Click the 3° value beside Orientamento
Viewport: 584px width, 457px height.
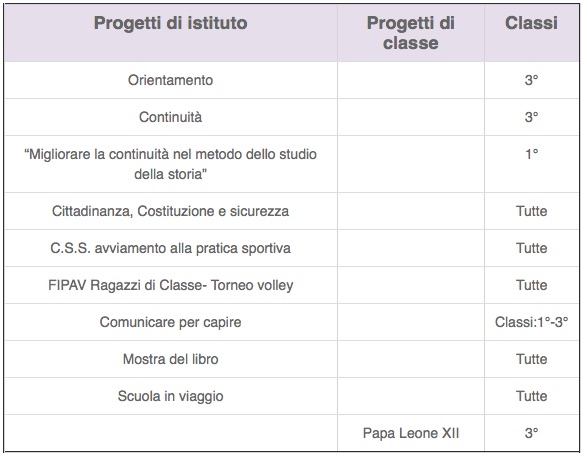(531, 80)
